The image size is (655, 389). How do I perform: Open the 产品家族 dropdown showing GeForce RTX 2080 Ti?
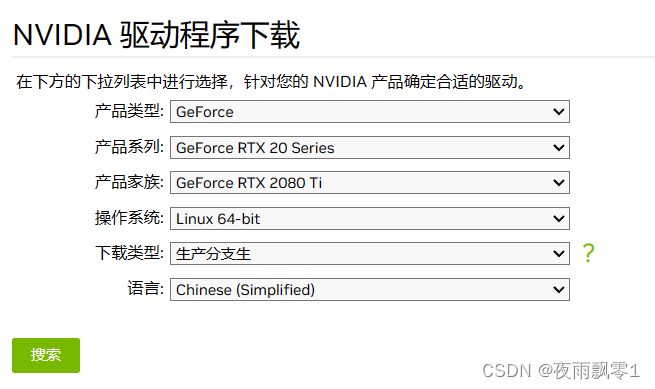click(x=370, y=183)
